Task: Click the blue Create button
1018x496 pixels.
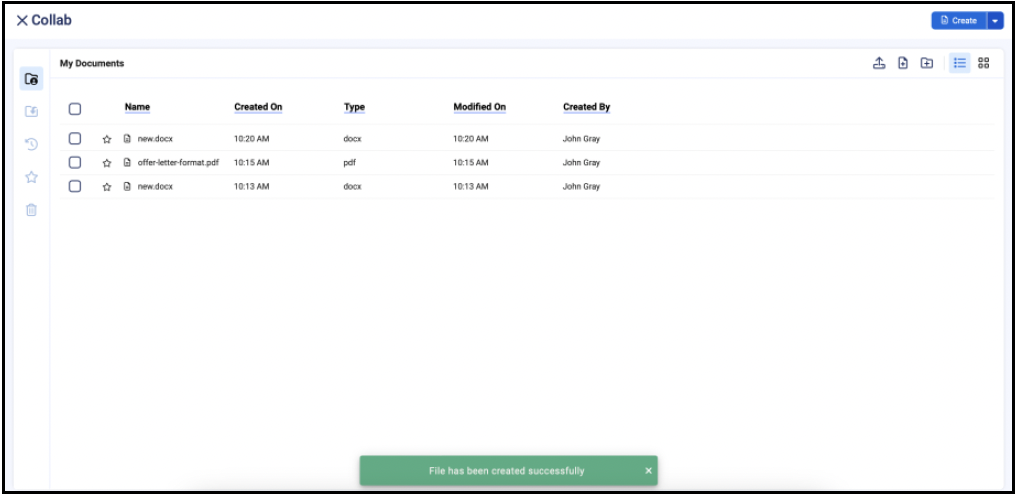Action: click(958, 20)
